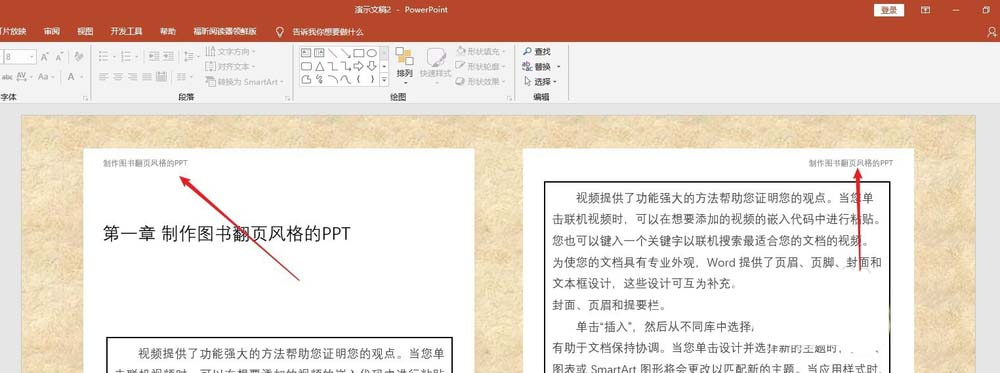Open the 绘图 drawing dialog launcher

(x=509, y=98)
